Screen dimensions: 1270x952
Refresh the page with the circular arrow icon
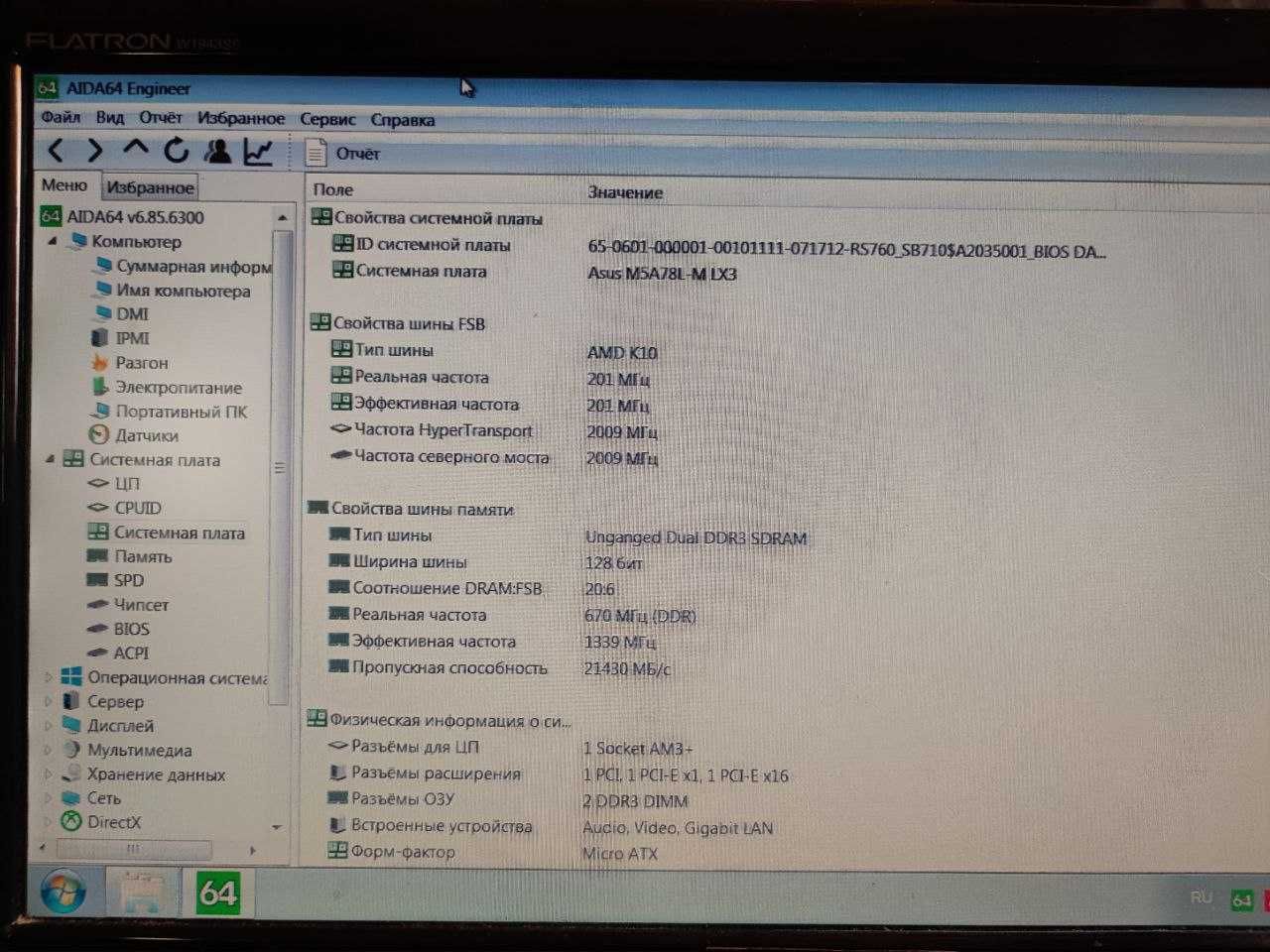pos(176,151)
